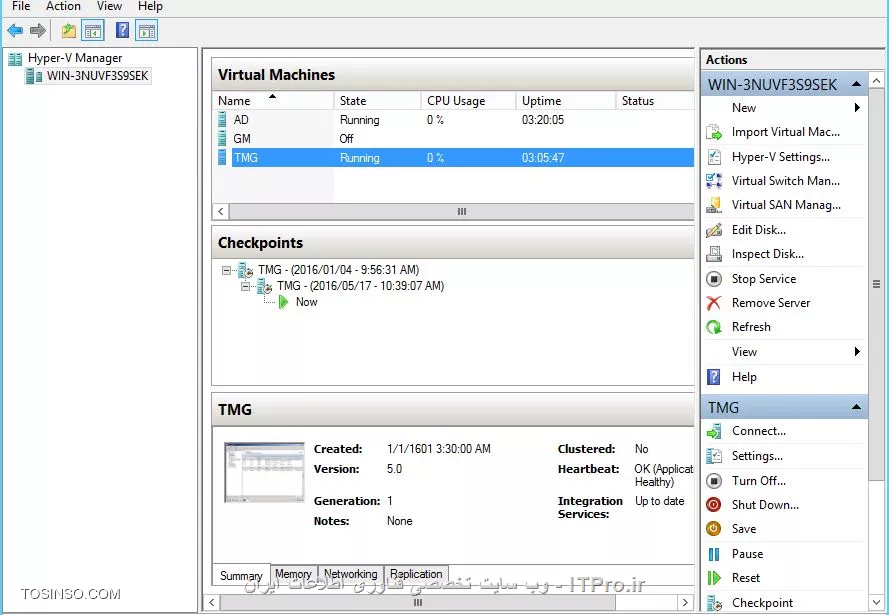This screenshot has height=615, width=889.
Task: Click the Actions pane scroll down arrow
Action: click(876, 602)
